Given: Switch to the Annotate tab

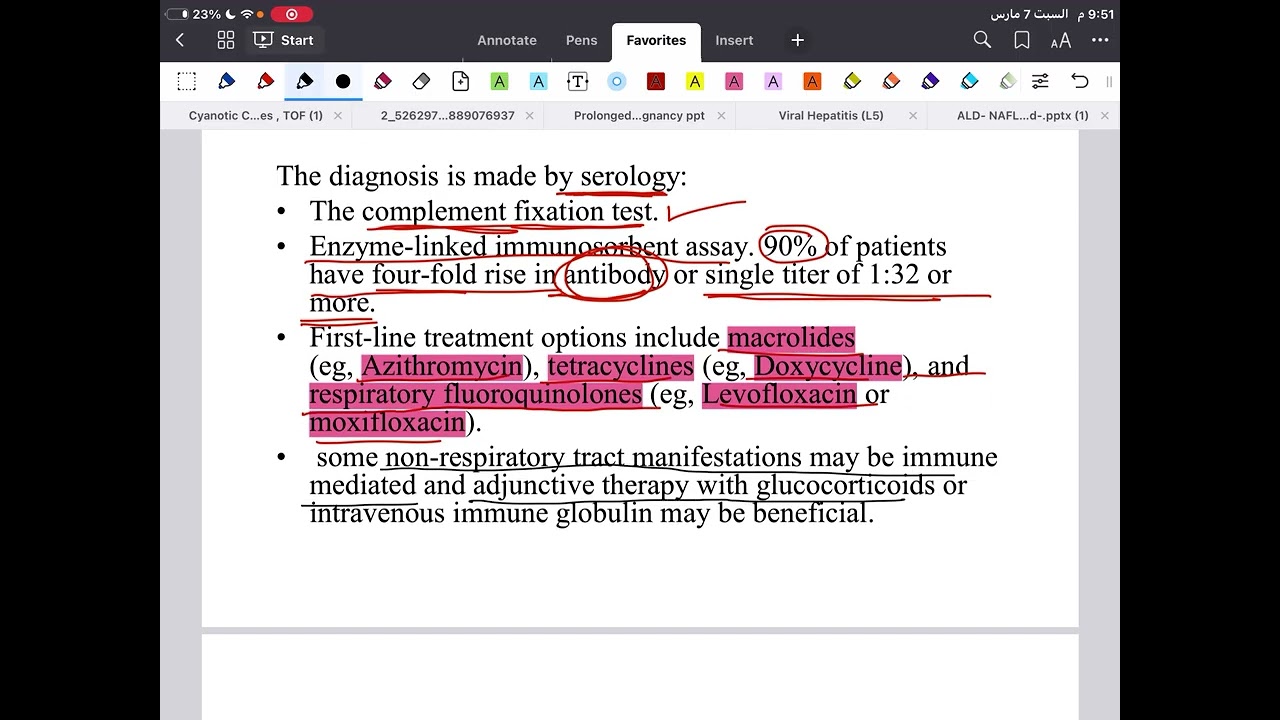Looking at the screenshot, I should click(507, 40).
